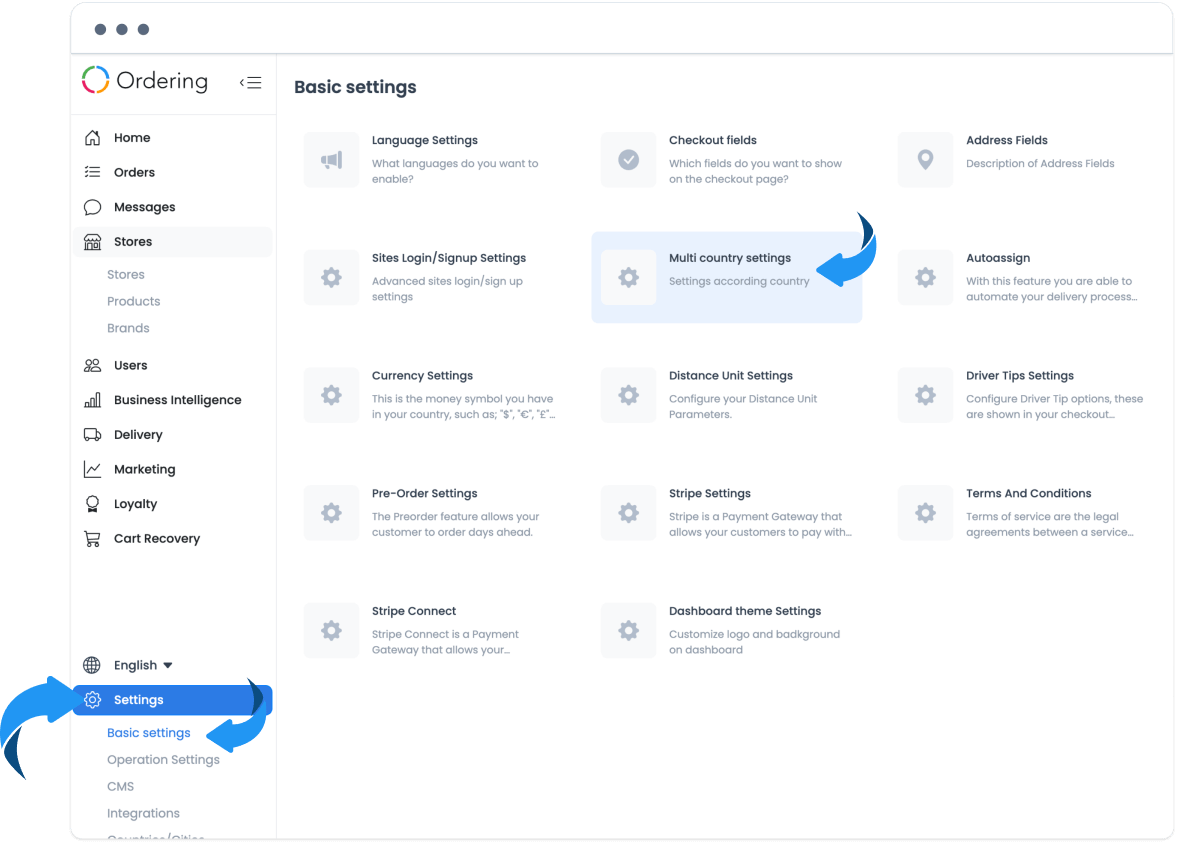Collapse the Settings menu section
This screenshot has width=1177, height=843.
click(x=173, y=700)
